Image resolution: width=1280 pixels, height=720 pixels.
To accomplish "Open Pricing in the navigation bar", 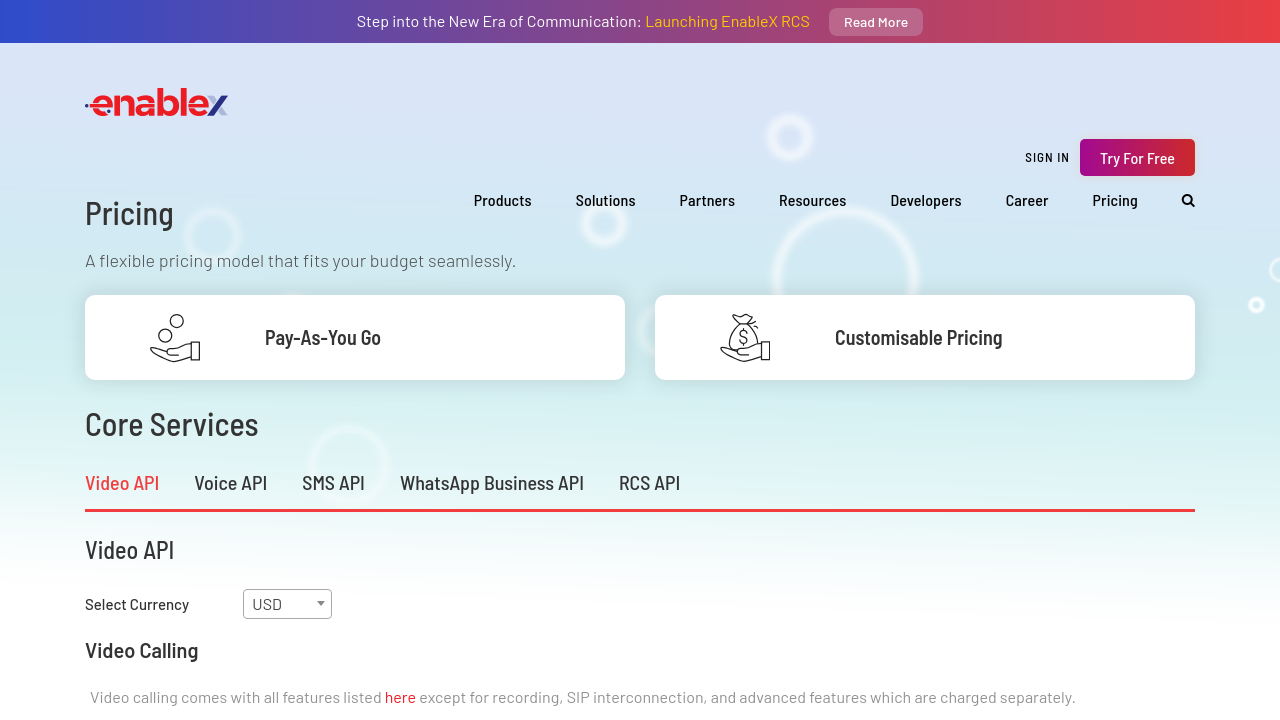I will coord(1114,200).
